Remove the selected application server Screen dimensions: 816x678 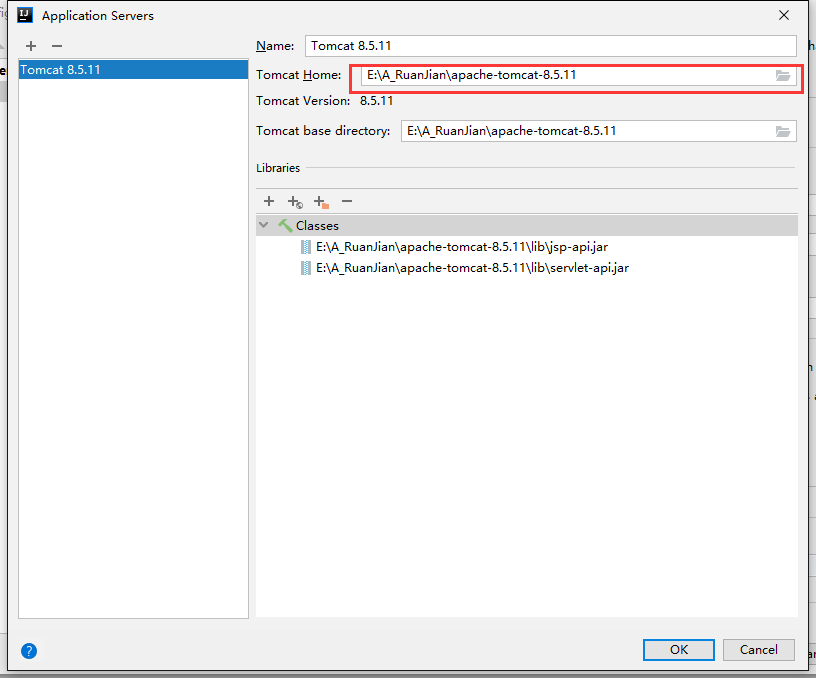coord(57,46)
